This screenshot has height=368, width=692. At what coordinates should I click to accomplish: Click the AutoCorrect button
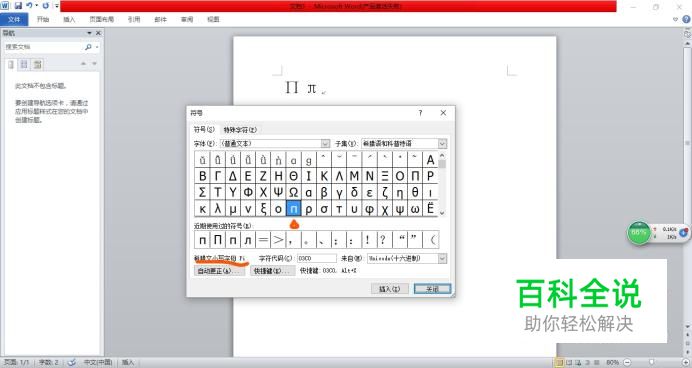[x=219, y=270]
